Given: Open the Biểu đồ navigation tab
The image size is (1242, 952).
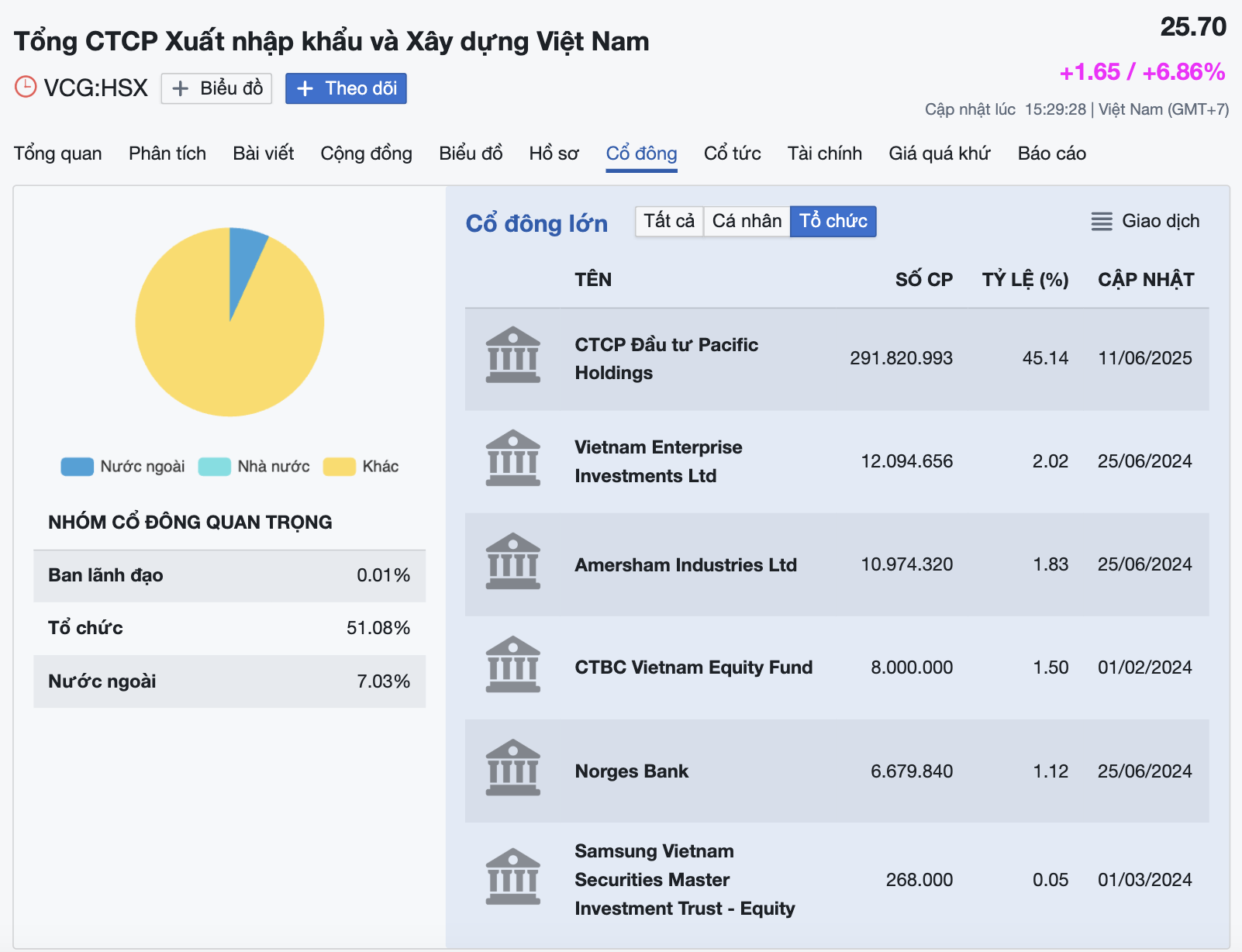Looking at the screenshot, I should [x=471, y=153].
